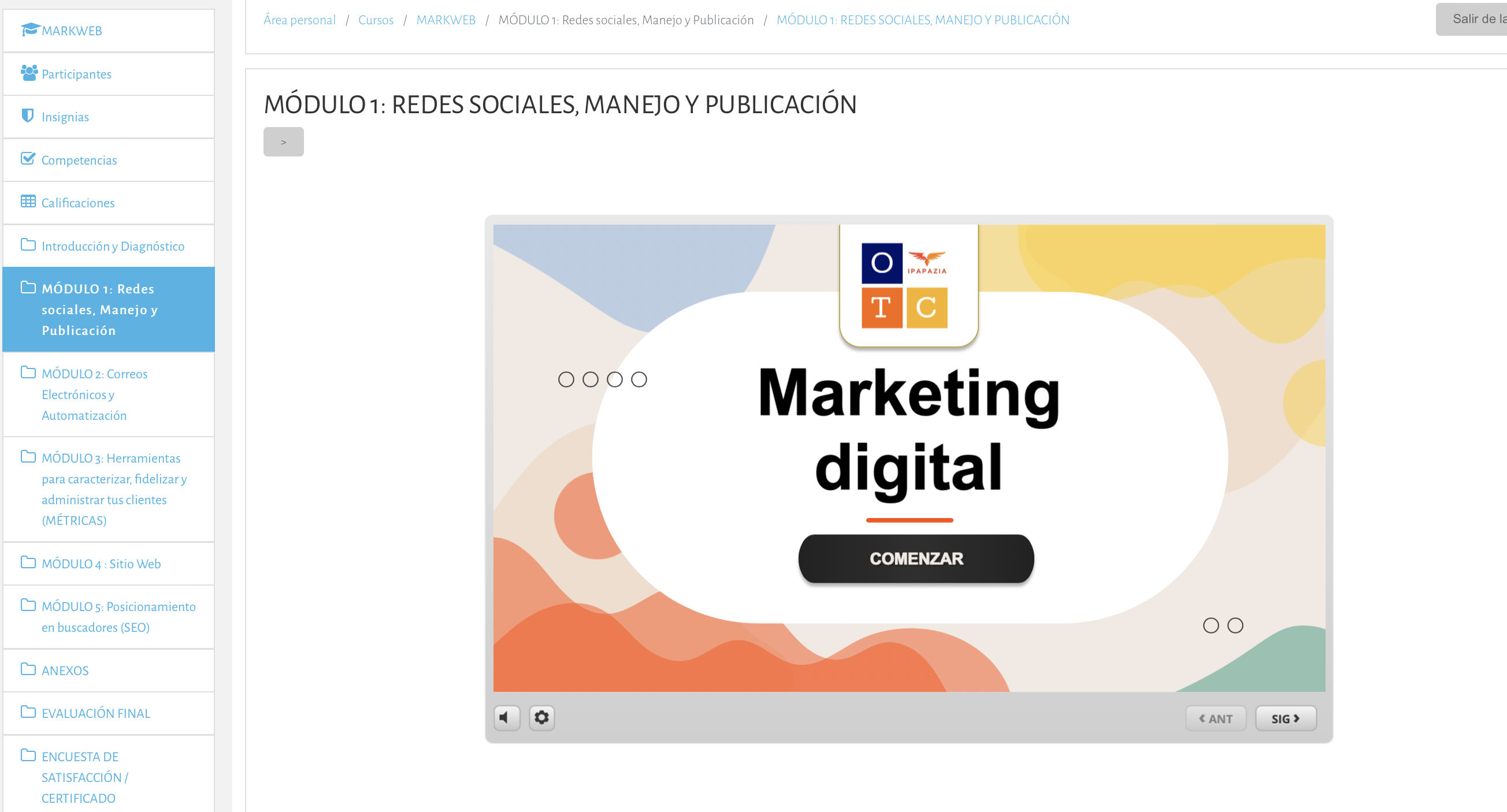
Task: Click the folder icon for MÓDULO 3
Action: [28, 457]
